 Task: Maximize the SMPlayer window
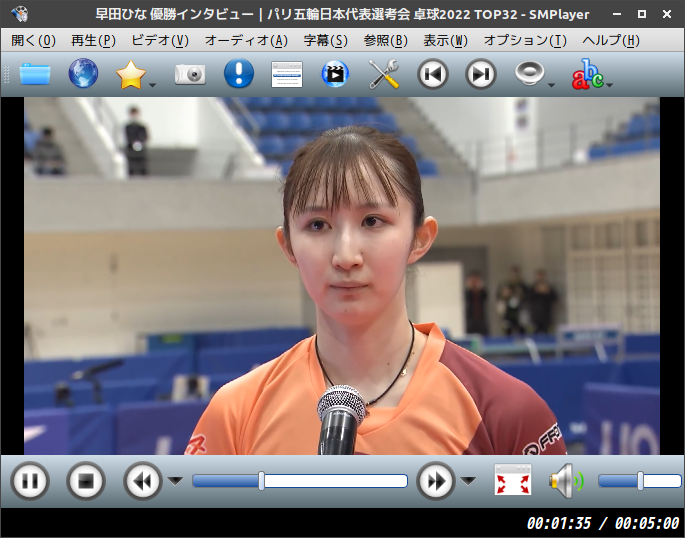click(x=642, y=14)
